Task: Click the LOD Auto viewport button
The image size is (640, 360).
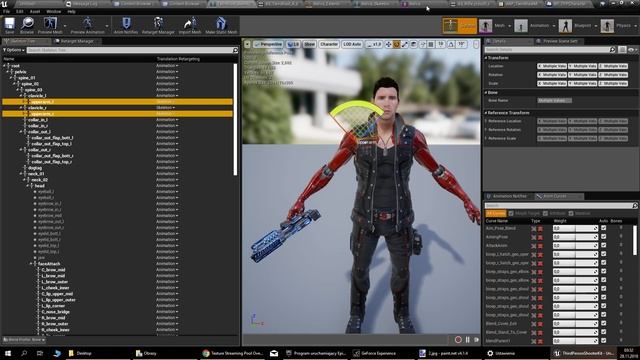Action: pyautogui.click(x=352, y=44)
